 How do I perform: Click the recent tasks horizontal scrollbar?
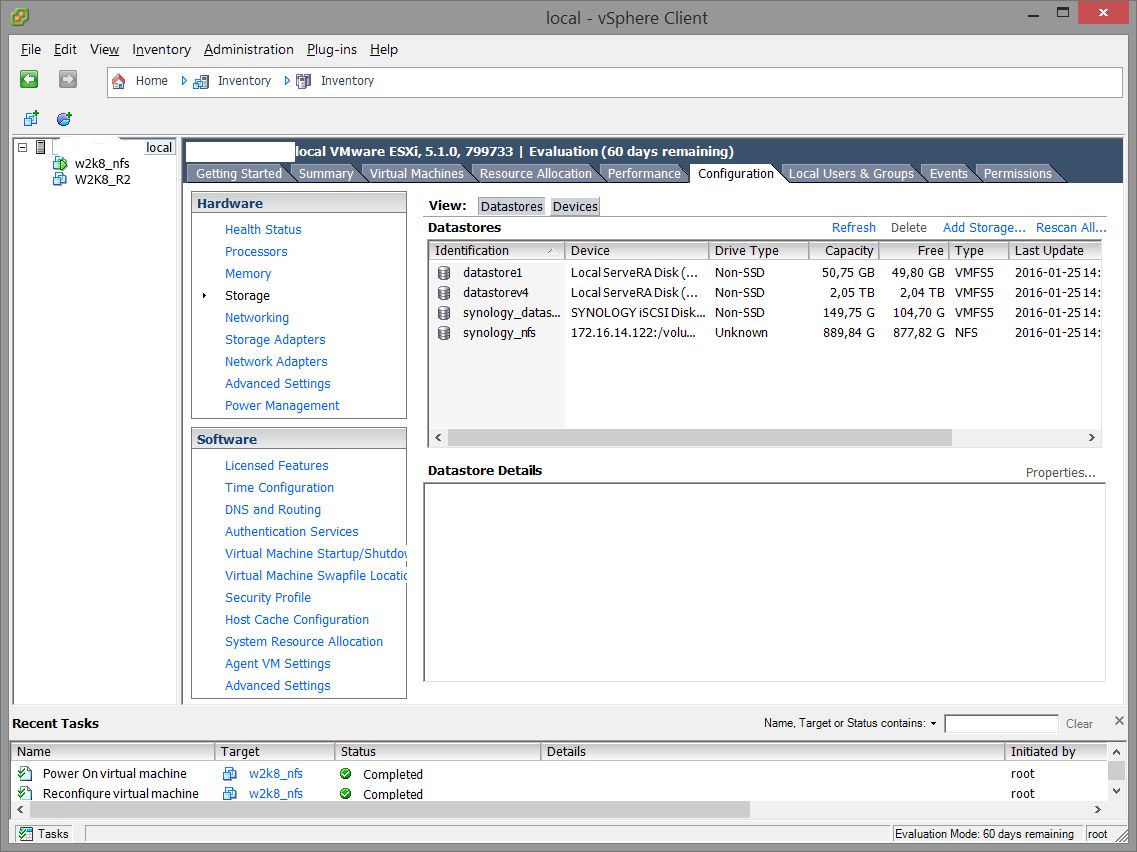point(389,809)
